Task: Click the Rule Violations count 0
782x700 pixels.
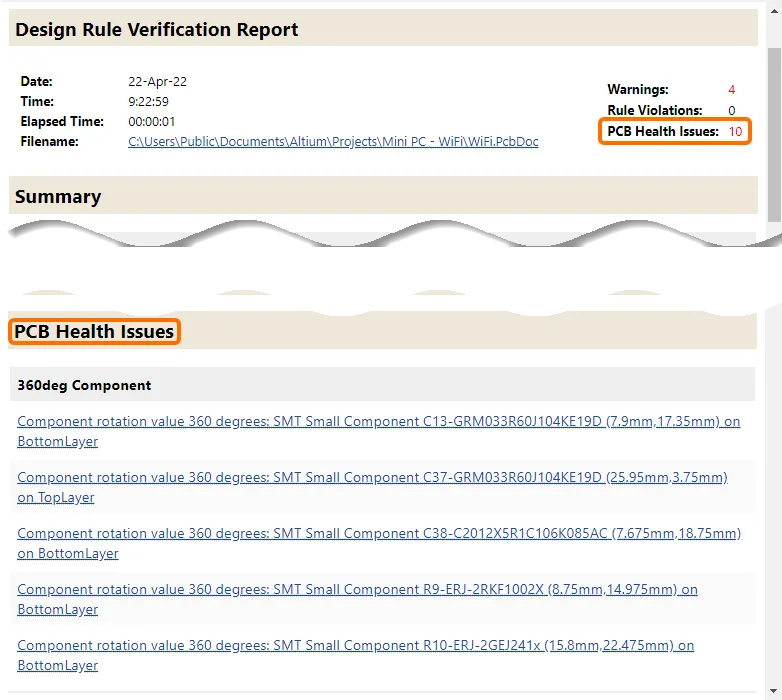Action: [732, 111]
